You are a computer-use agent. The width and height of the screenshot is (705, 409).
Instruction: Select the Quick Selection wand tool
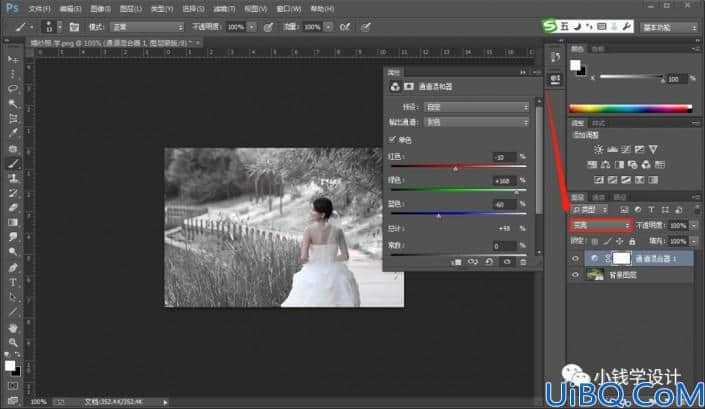click(x=13, y=104)
